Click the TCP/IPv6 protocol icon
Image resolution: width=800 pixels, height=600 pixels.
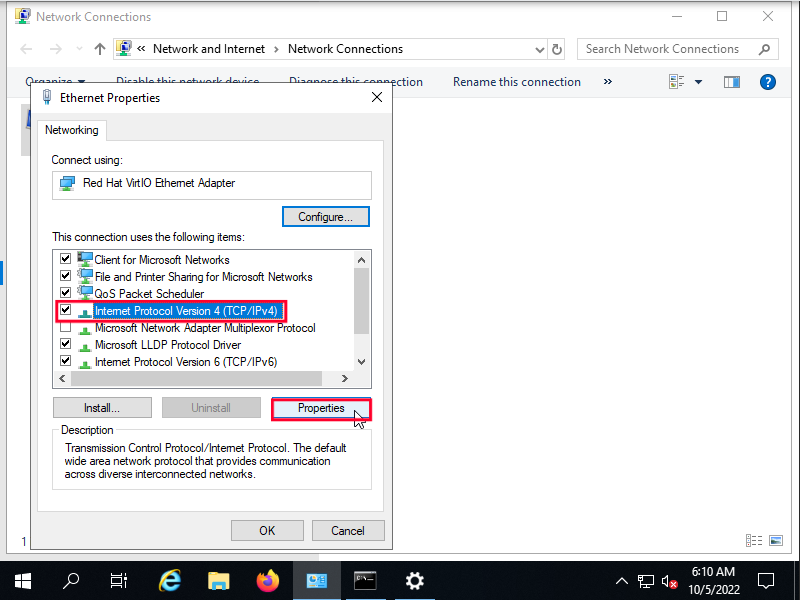point(85,364)
